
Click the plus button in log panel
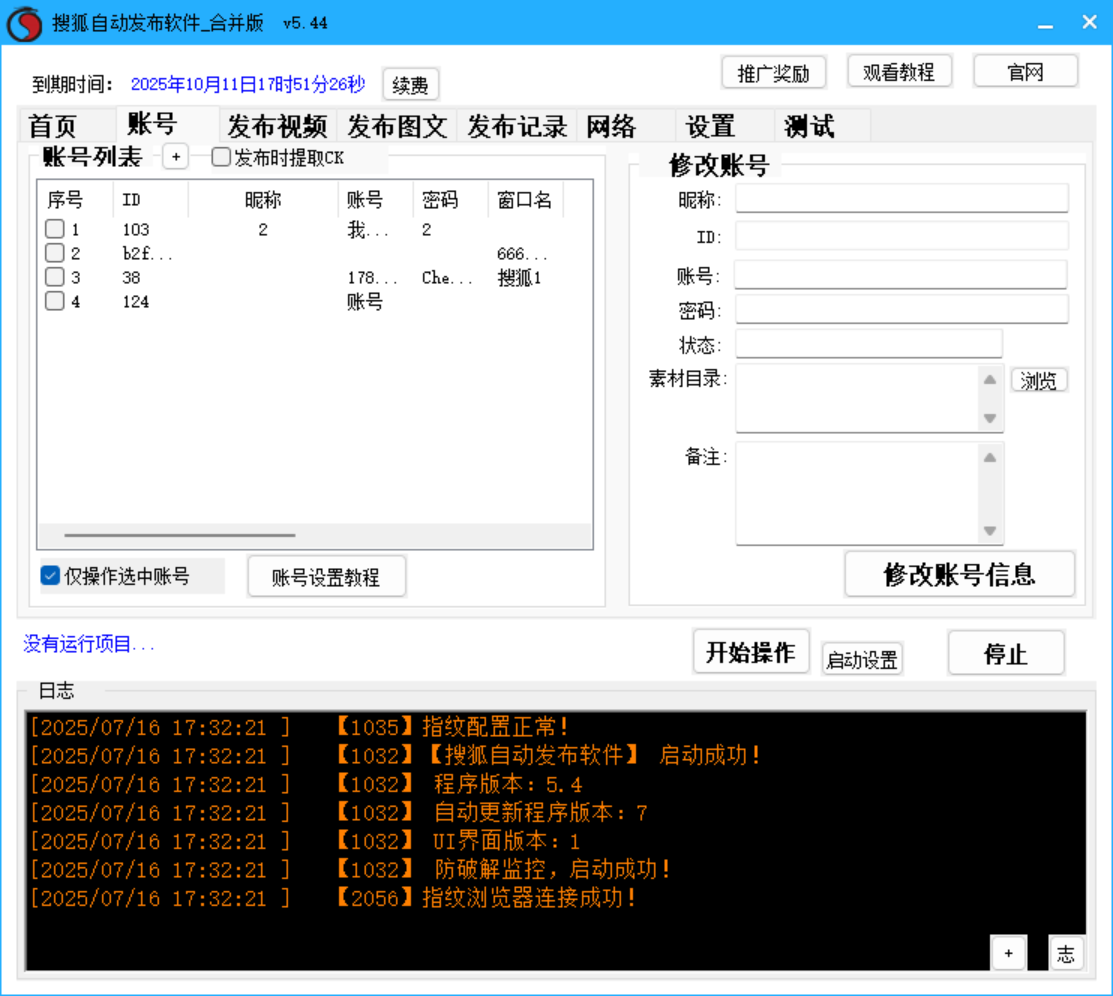1008,953
